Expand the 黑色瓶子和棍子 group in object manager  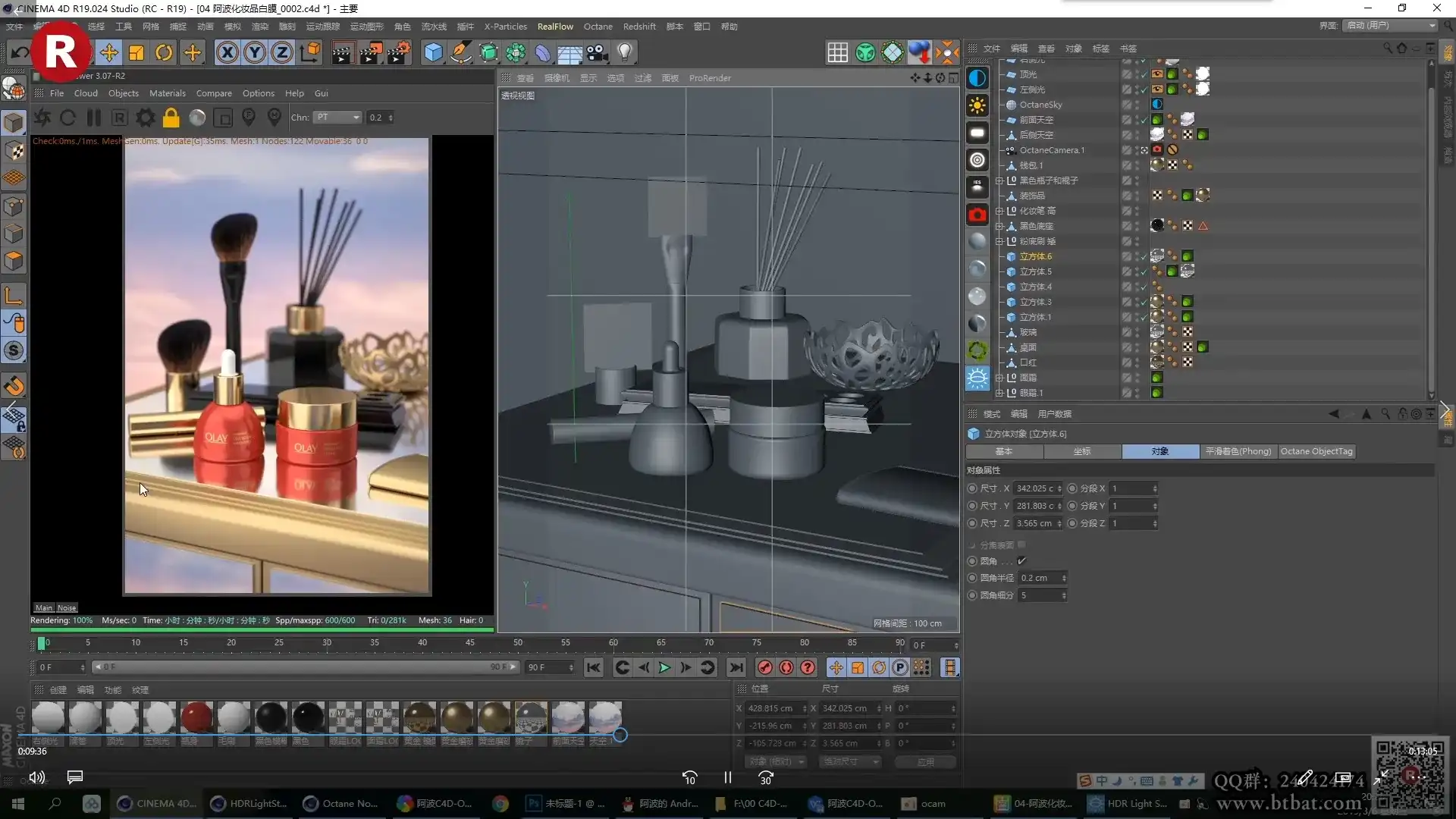click(999, 180)
